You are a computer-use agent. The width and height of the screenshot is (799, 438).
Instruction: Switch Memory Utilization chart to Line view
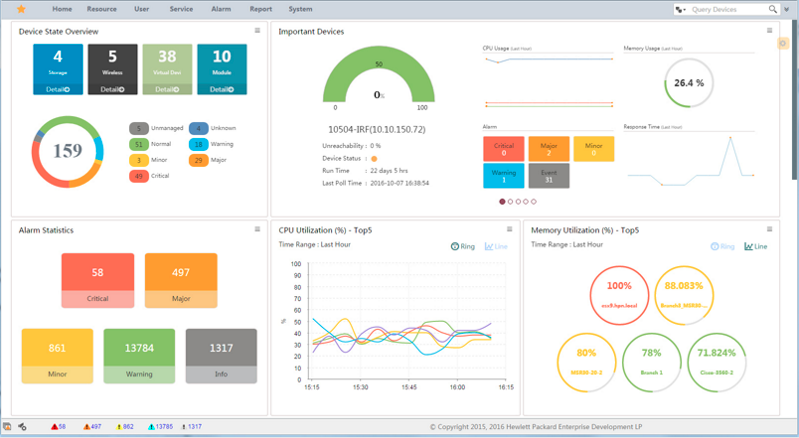click(755, 246)
